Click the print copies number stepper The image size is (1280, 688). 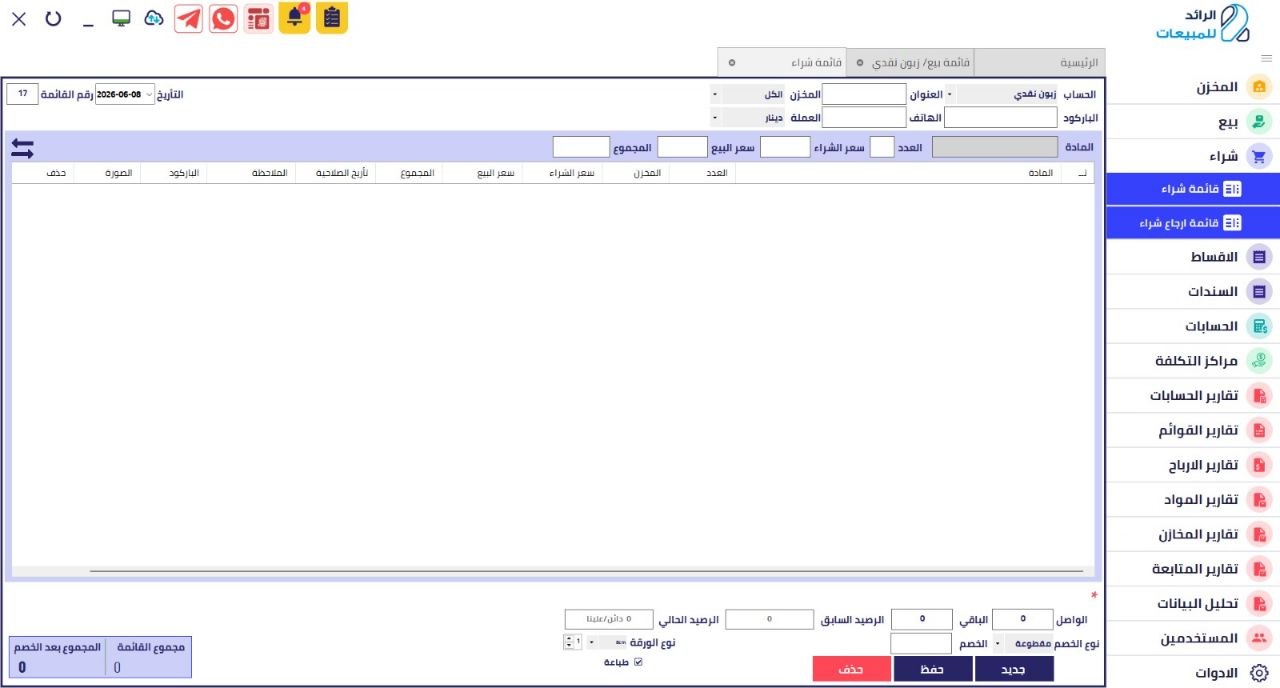(569, 642)
